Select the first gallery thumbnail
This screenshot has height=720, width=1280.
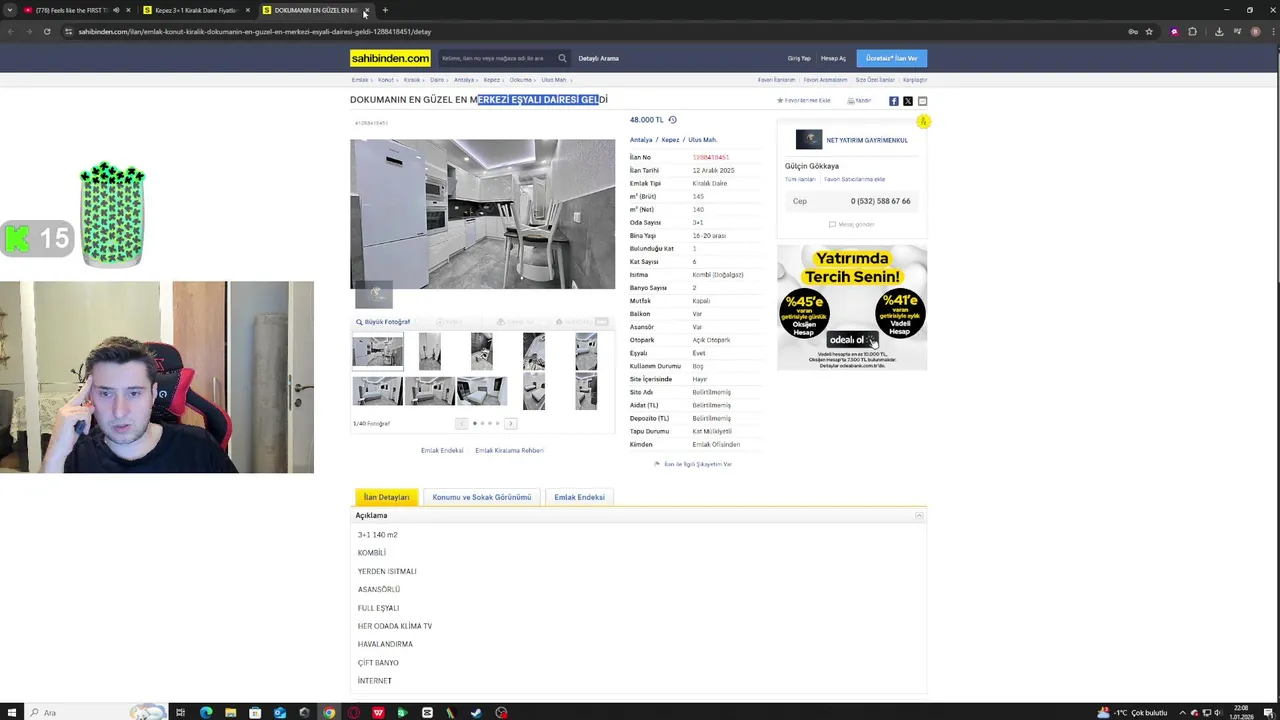[x=378, y=352]
